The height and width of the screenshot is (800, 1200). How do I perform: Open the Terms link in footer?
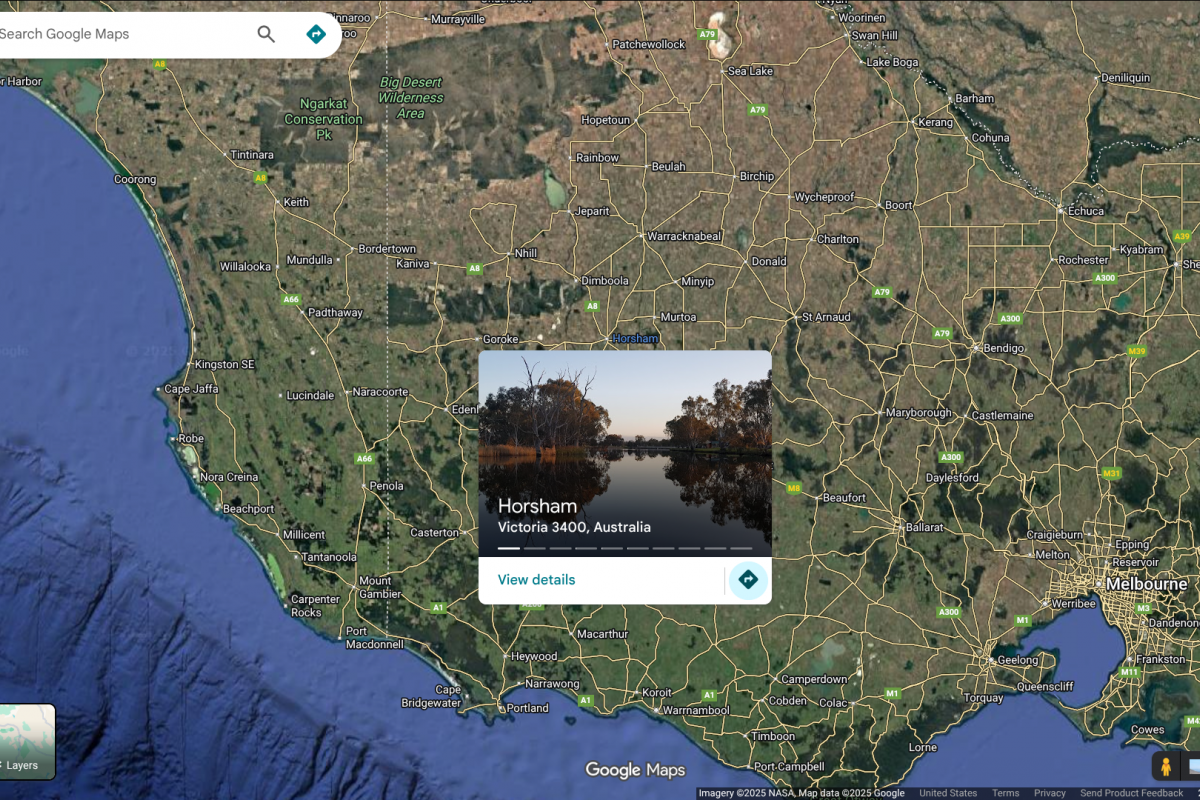tap(1005, 793)
